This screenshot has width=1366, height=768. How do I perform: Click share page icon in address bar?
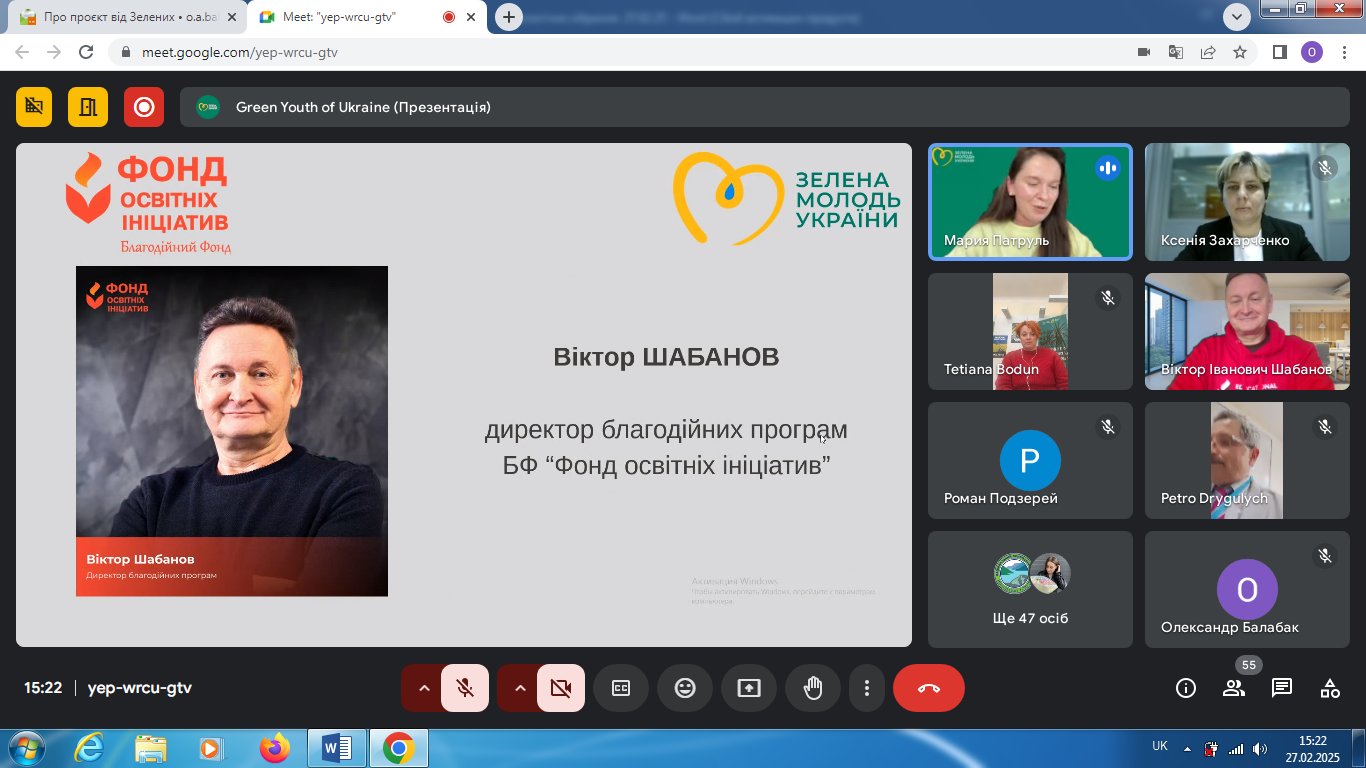tap(1208, 52)
